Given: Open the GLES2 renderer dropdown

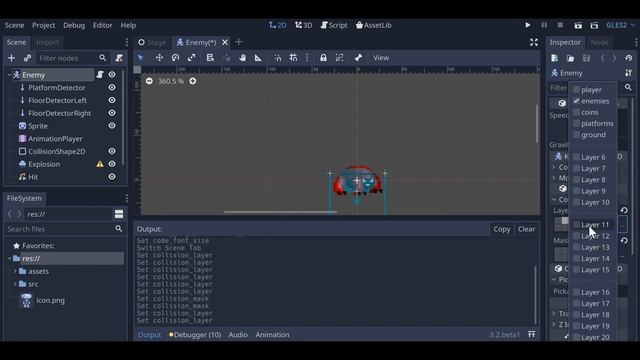Looking at the screenshot, I should [620, 25].
